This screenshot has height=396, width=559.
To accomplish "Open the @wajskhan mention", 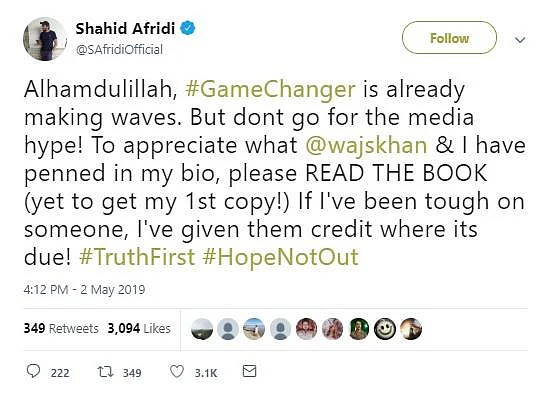I will [x=366, y=145].
